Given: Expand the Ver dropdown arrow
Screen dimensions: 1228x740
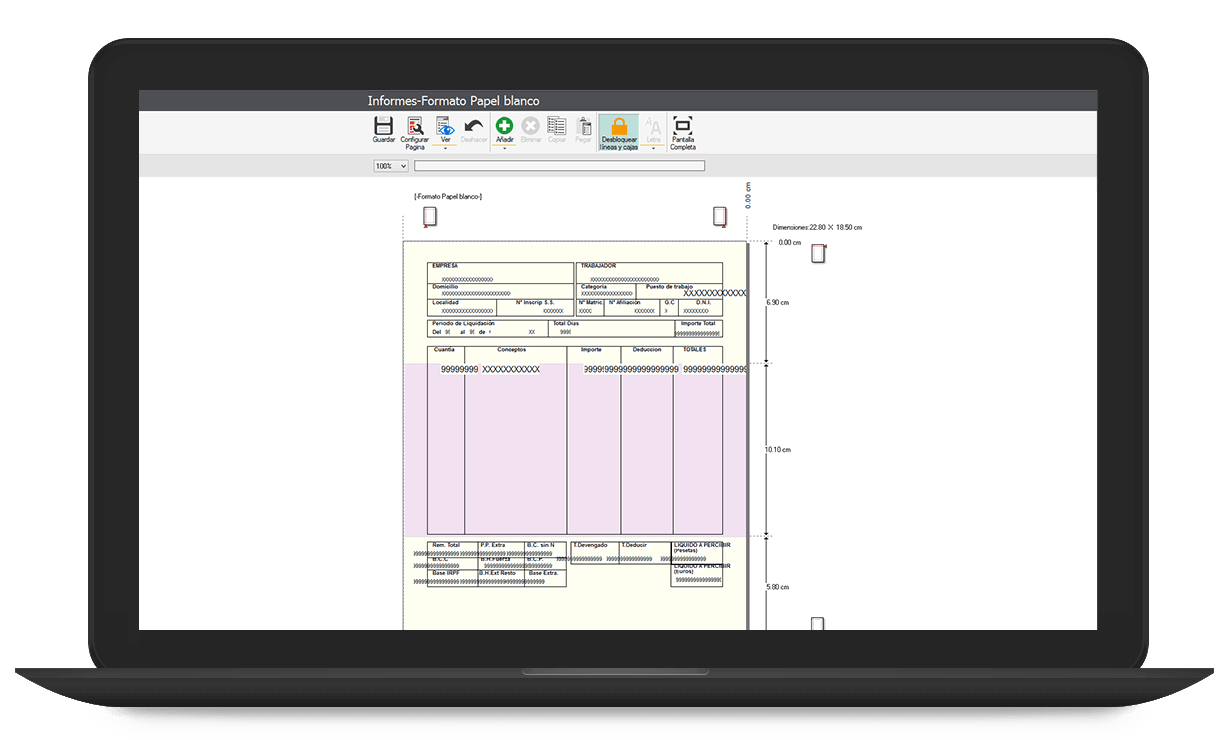Looking at the screenshot, I should point(445,149).
